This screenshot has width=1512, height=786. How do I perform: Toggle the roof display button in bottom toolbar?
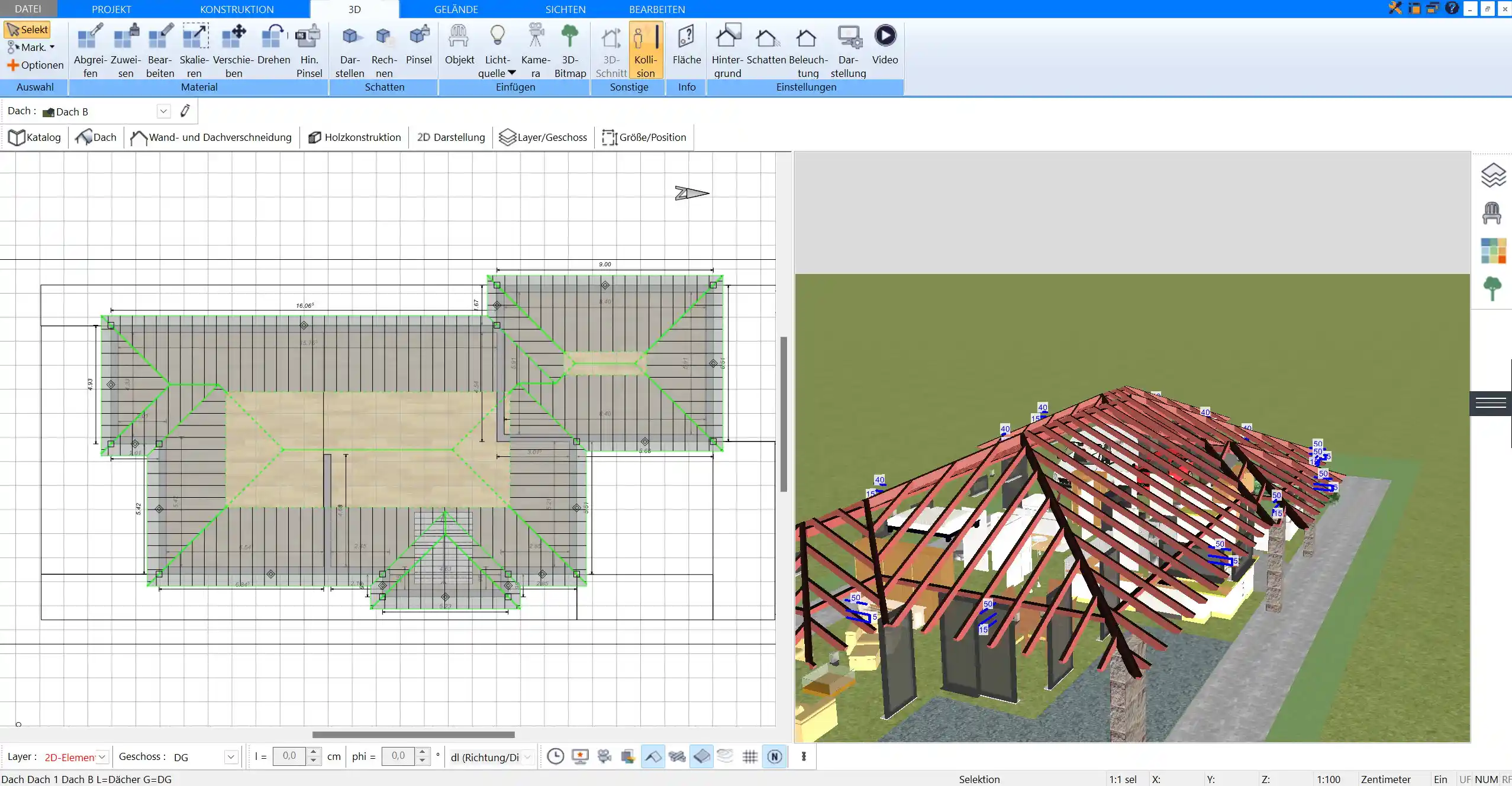pyautogui.click(x=653, y=756)
